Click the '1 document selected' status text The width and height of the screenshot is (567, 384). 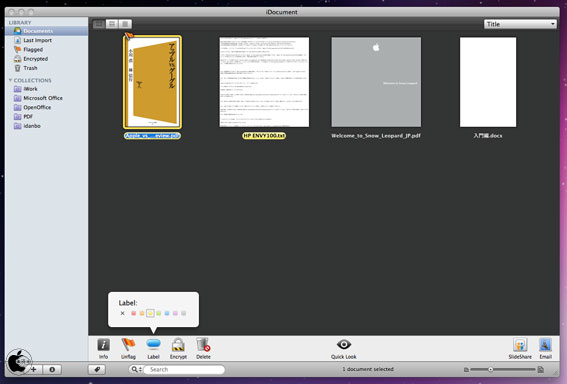click(368, 369)
